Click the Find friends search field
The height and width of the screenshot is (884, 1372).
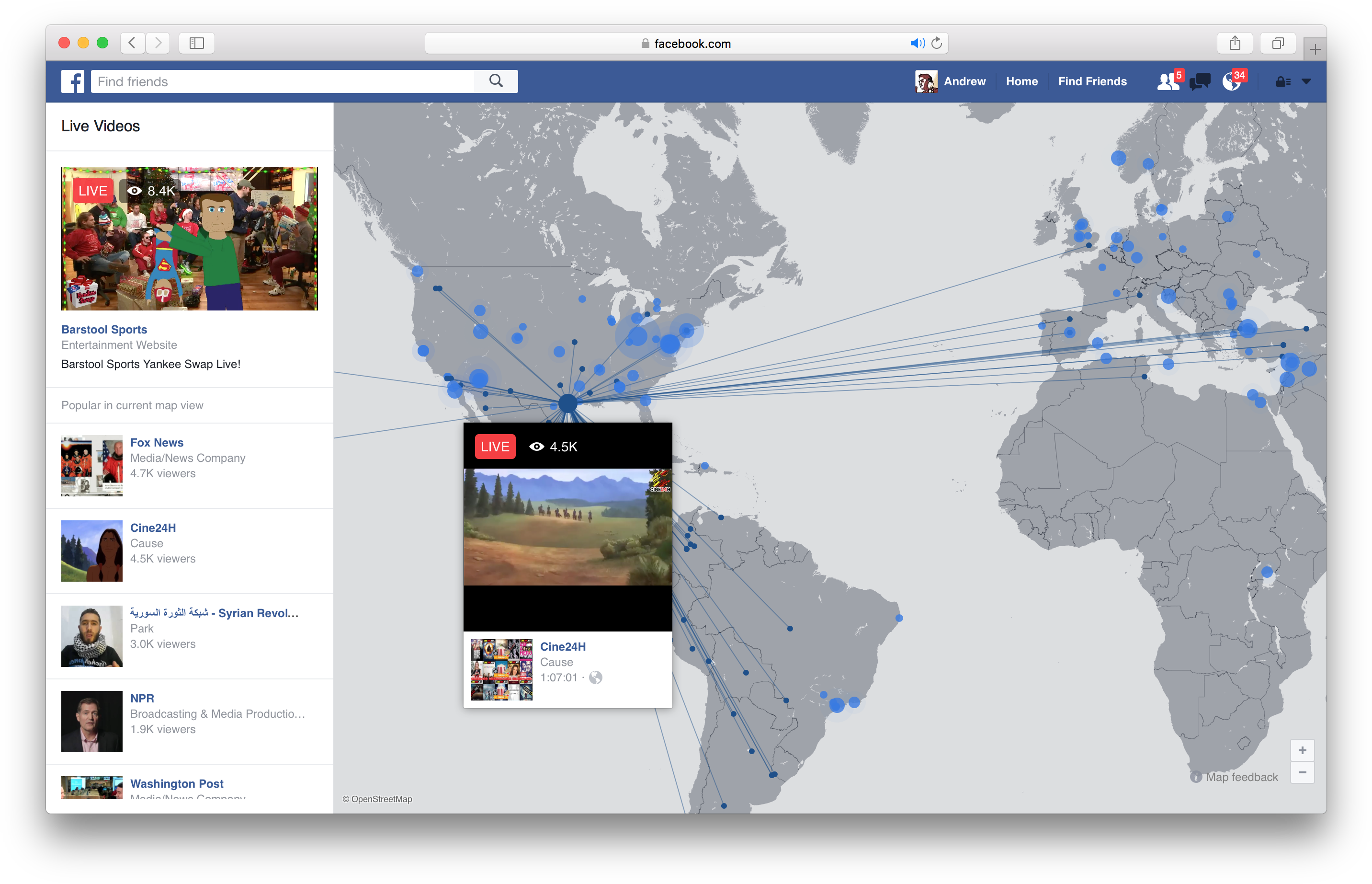pos(282,81)
